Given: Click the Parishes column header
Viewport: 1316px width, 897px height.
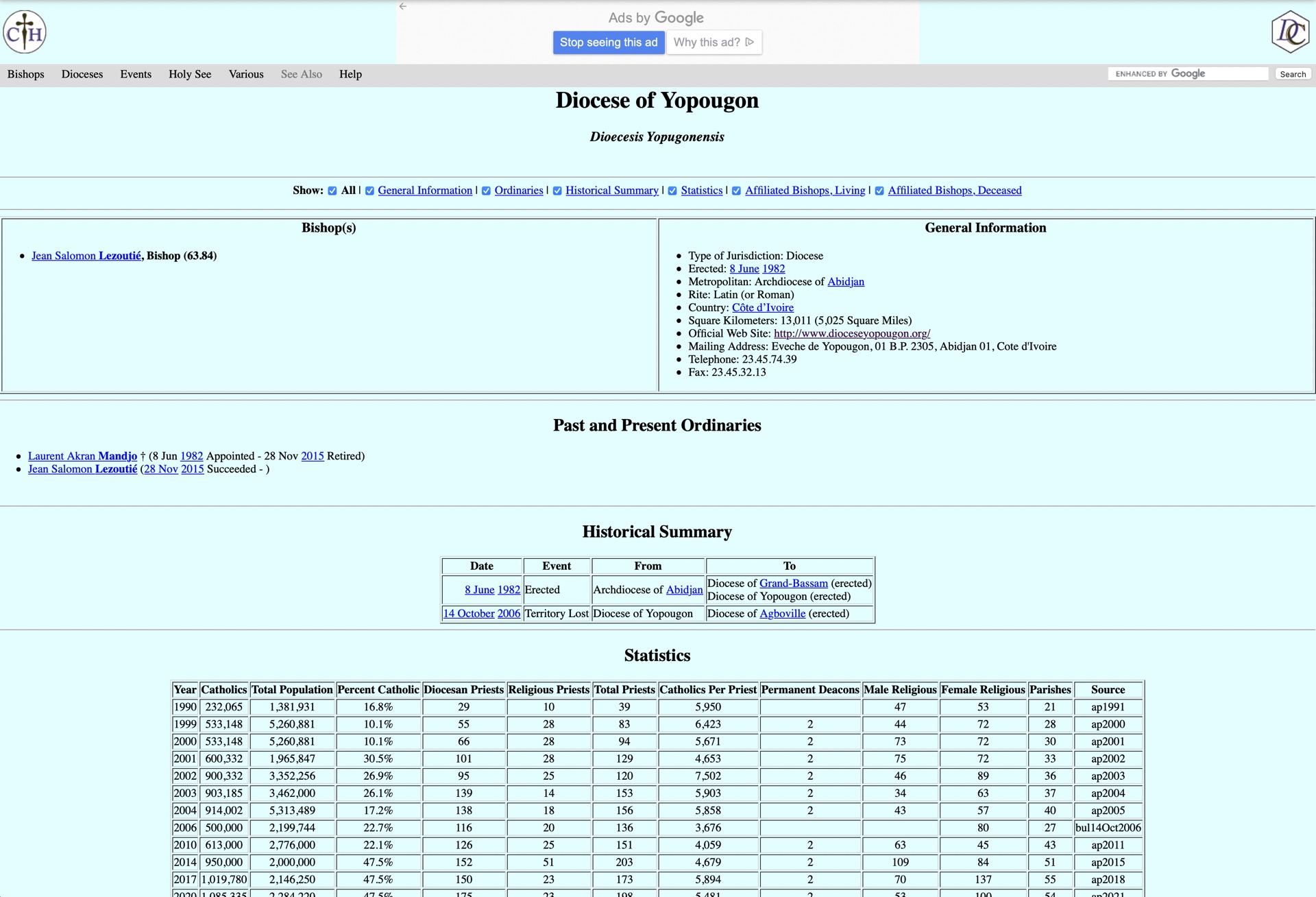Looking at the screenshot, I should pyautogui.click(x=1050, y=690).
